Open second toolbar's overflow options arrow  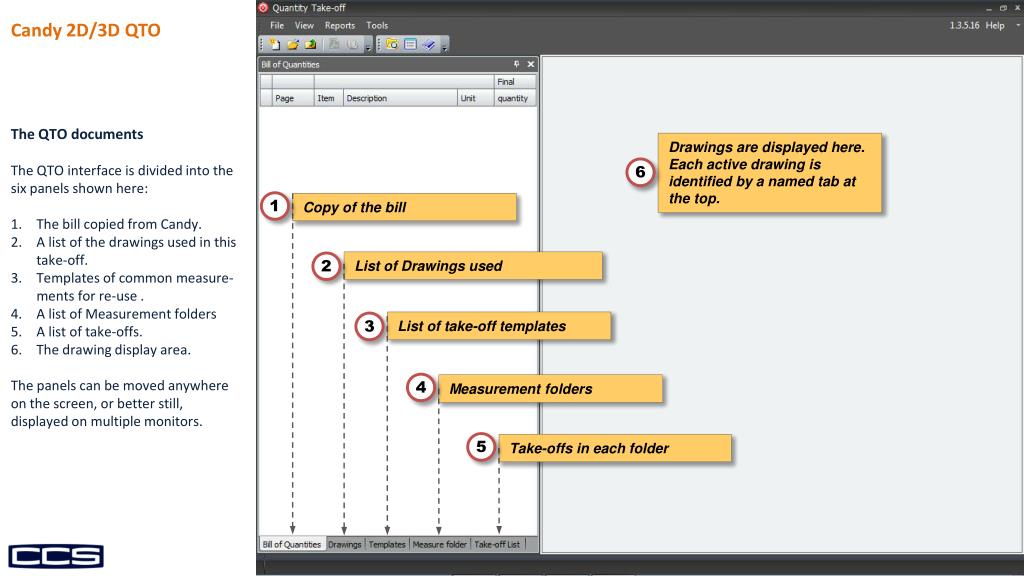click(x=445, y=46)
